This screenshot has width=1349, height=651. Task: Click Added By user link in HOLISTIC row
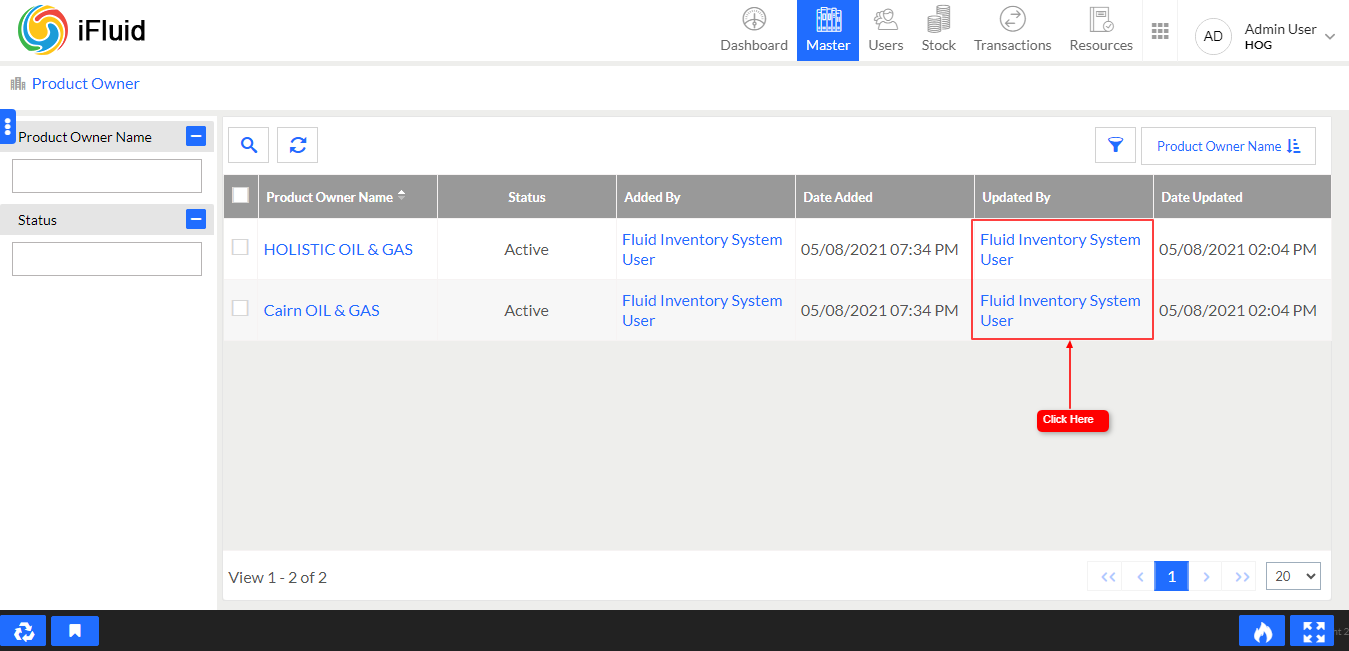[702, 250]
